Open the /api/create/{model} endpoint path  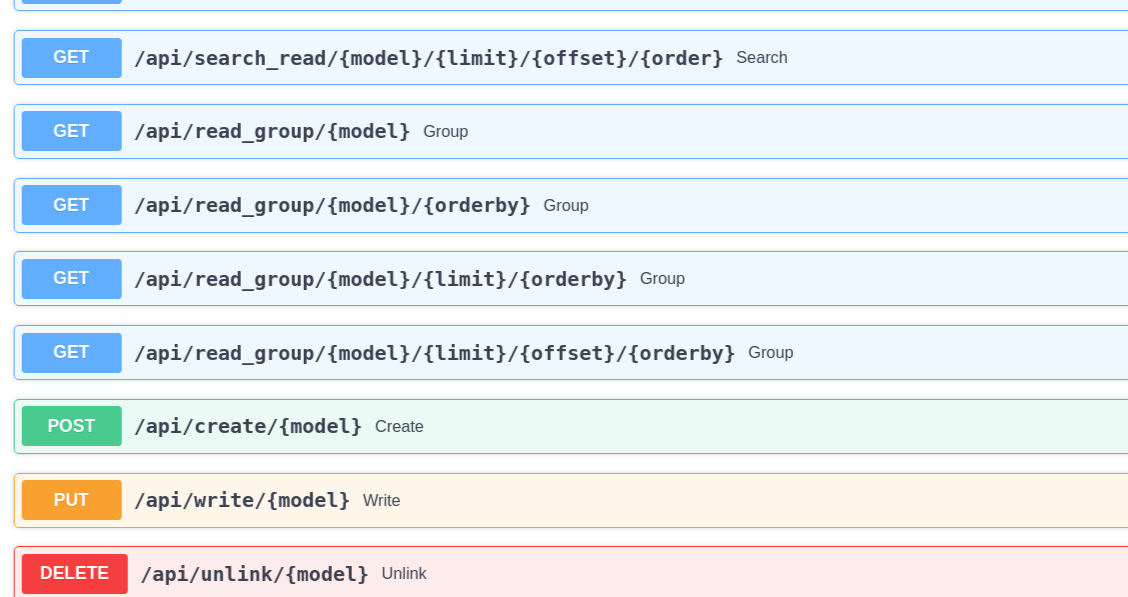pos(248,426)
